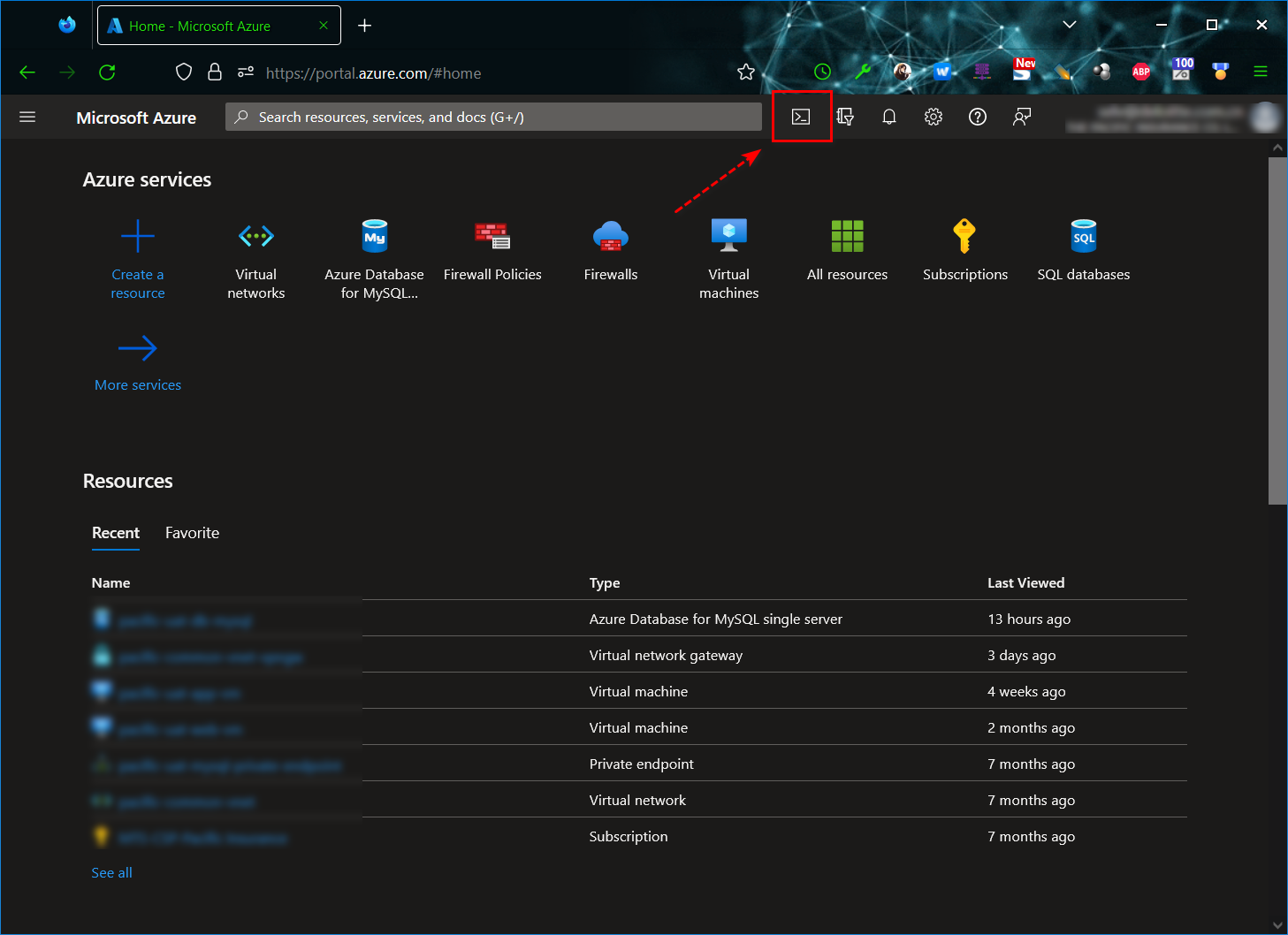Open portal settings gear
Screen dimensions: 1288x935
pyautogui.click(x=934, y=117)
